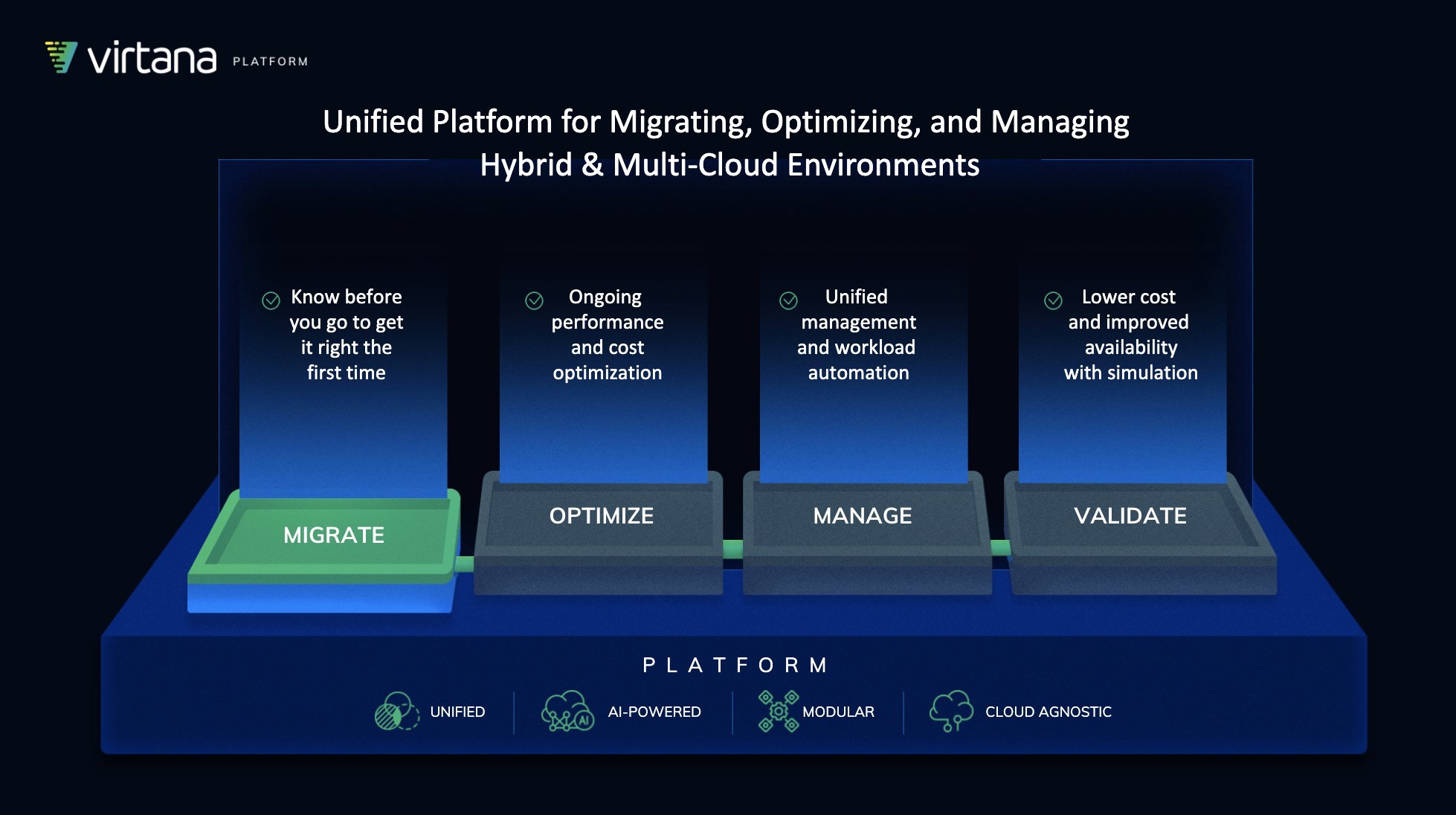Image resolution: width=1456 pixels, height=815 pixels.
Task: Select the OPTIMIZE block
Action: click(x=601, y=516)
